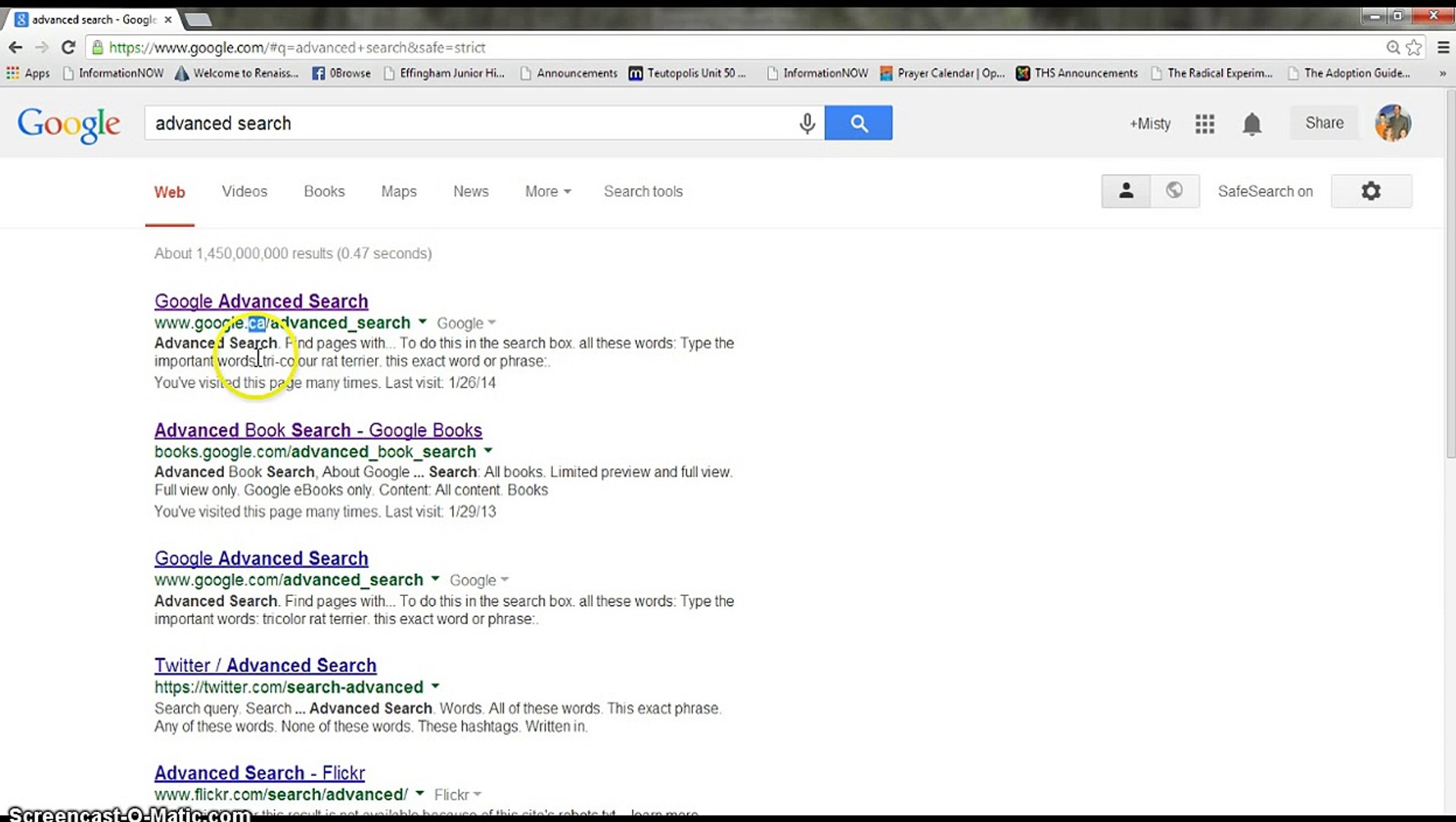The width and height of the screenshot is (1456, 822).
Task: Click the +Misty profile link
Action: tap(1149, 123)
